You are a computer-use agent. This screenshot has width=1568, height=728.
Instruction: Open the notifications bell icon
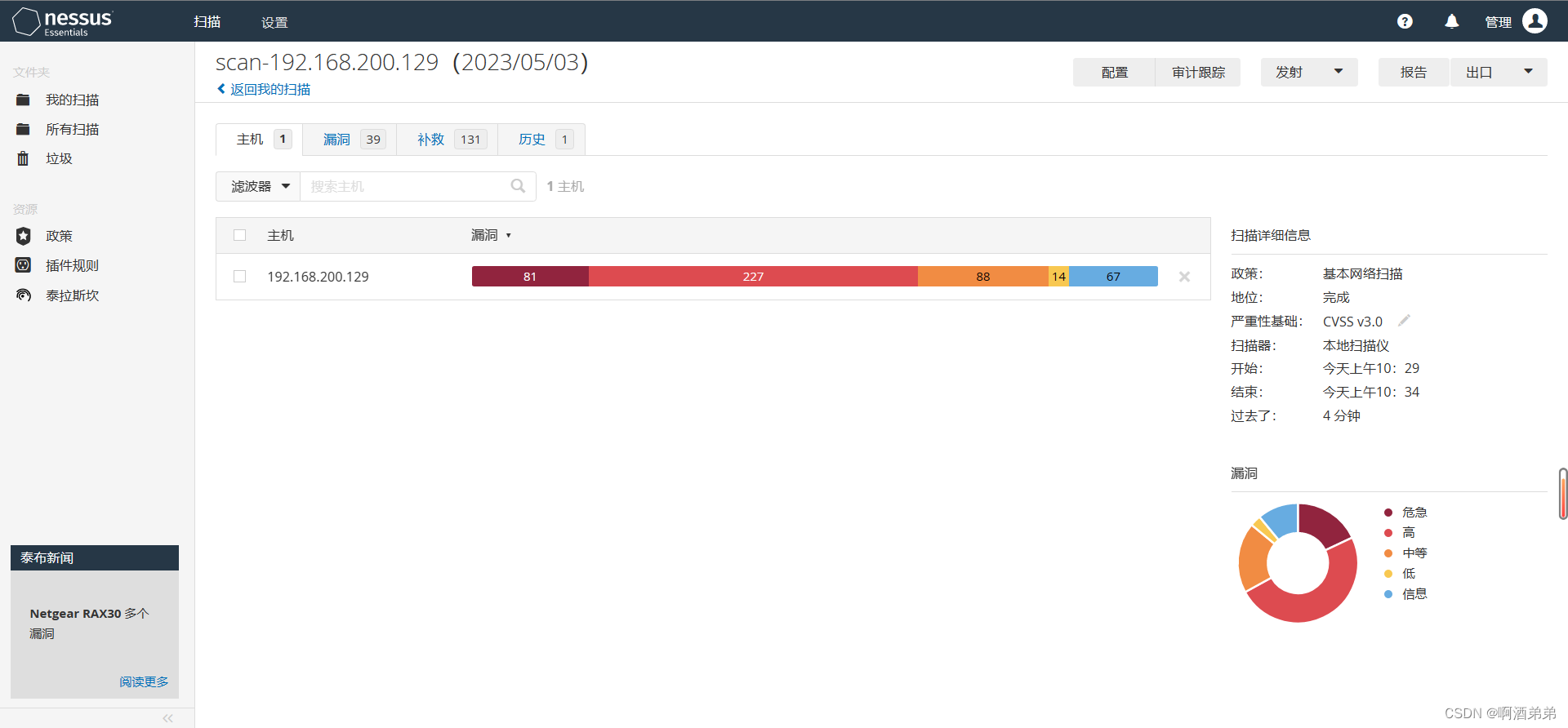[x=1452, y=22]
